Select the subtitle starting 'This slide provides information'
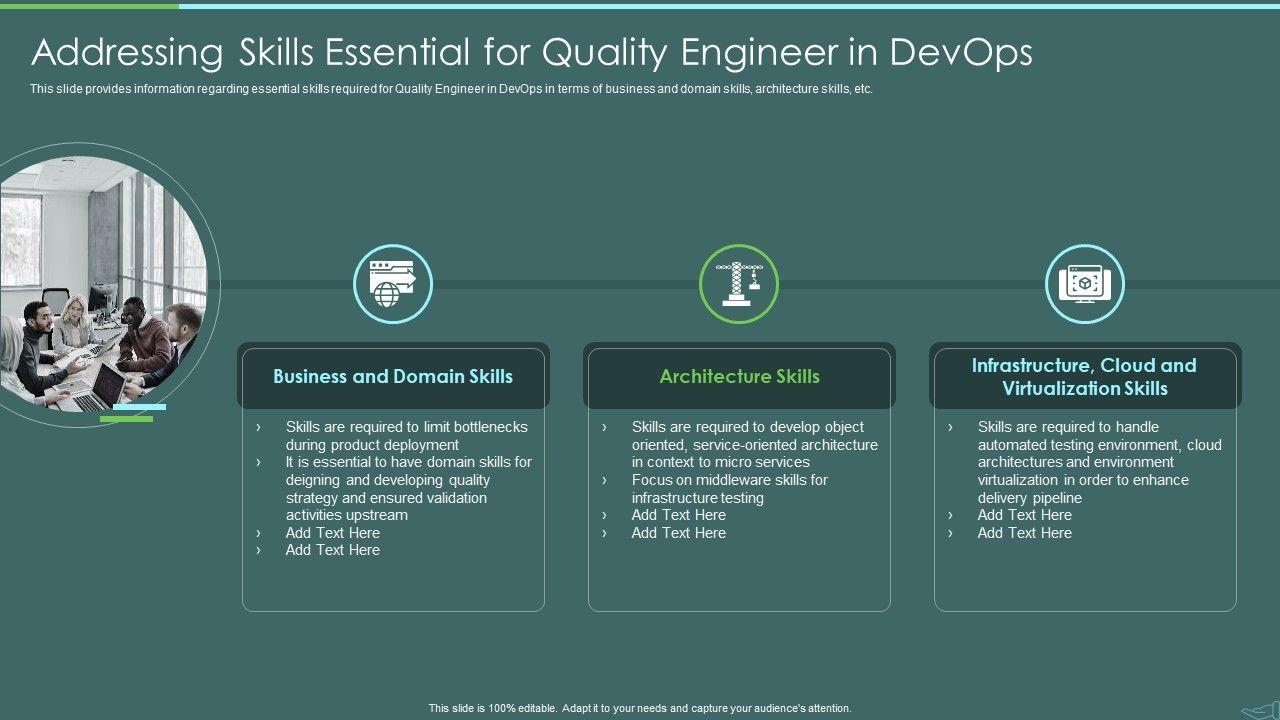The height and width of the screenshot is (720, 1280). point(451,89)
